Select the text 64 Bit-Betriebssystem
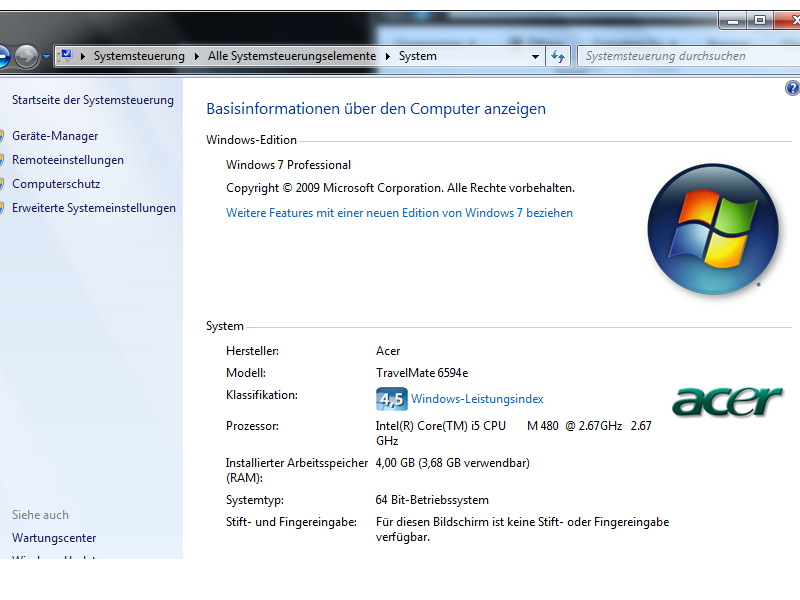Screen dimensions: 800x600 tap(432, 501)
